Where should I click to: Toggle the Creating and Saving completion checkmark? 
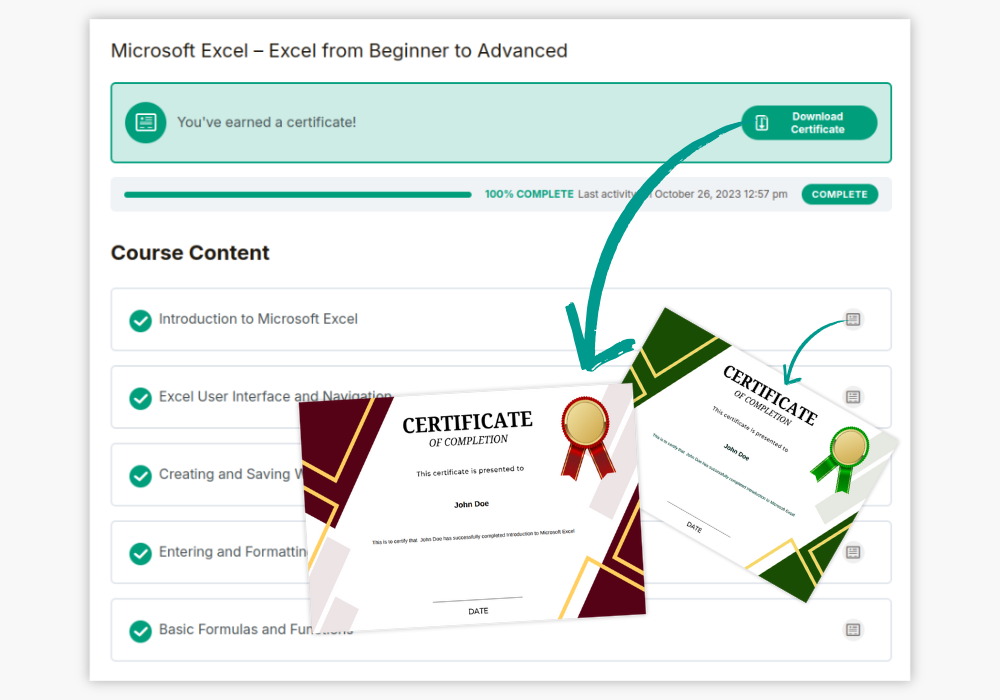141,475
